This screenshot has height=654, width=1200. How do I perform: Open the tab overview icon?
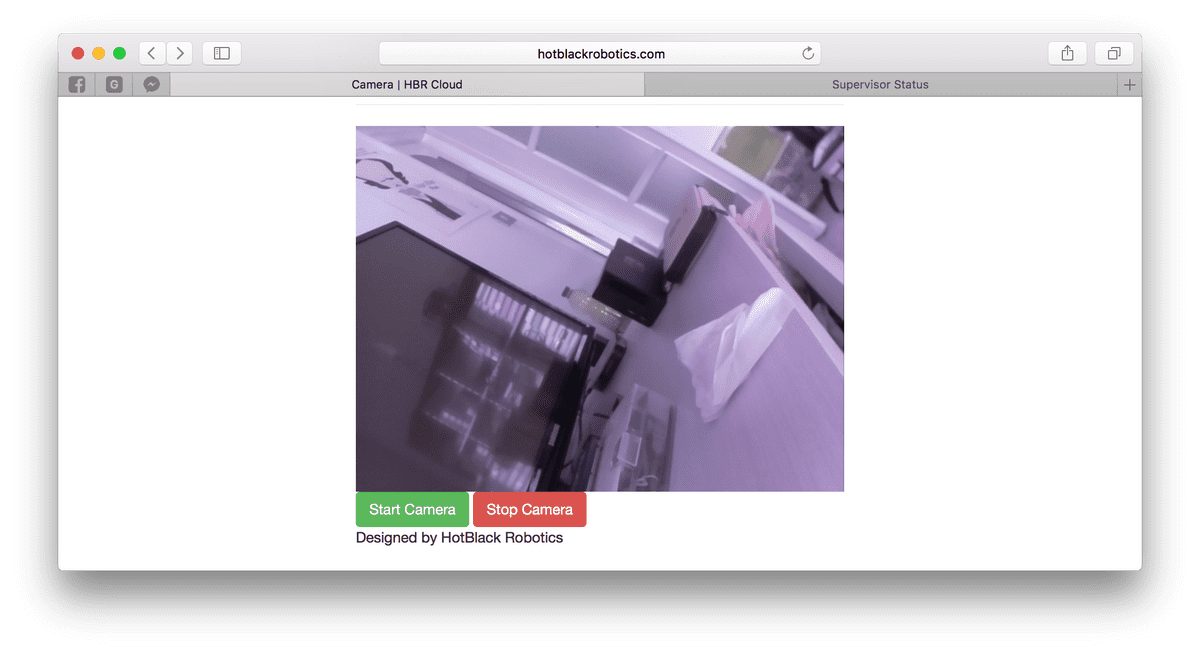coord(1114,52)
